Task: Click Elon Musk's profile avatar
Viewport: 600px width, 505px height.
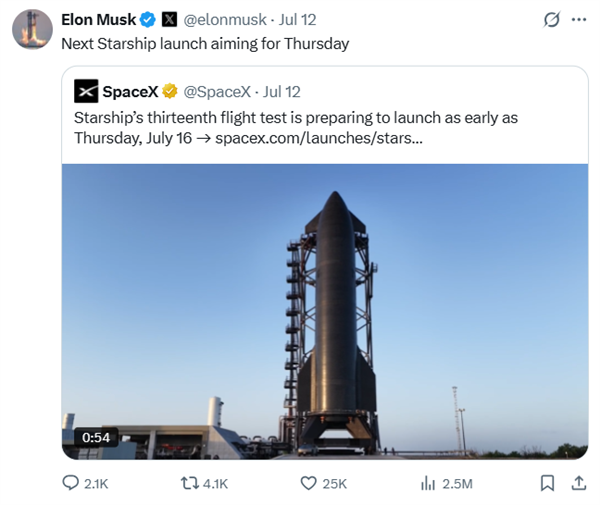Action: [x=33, y=29]
